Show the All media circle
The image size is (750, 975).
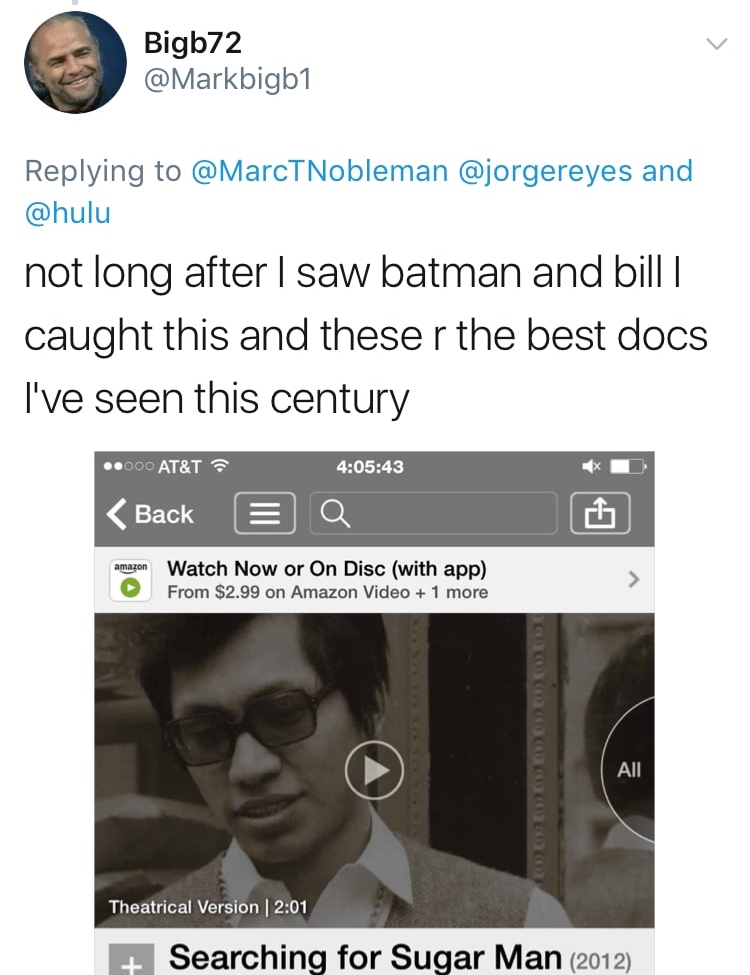(x=629, y=770)
